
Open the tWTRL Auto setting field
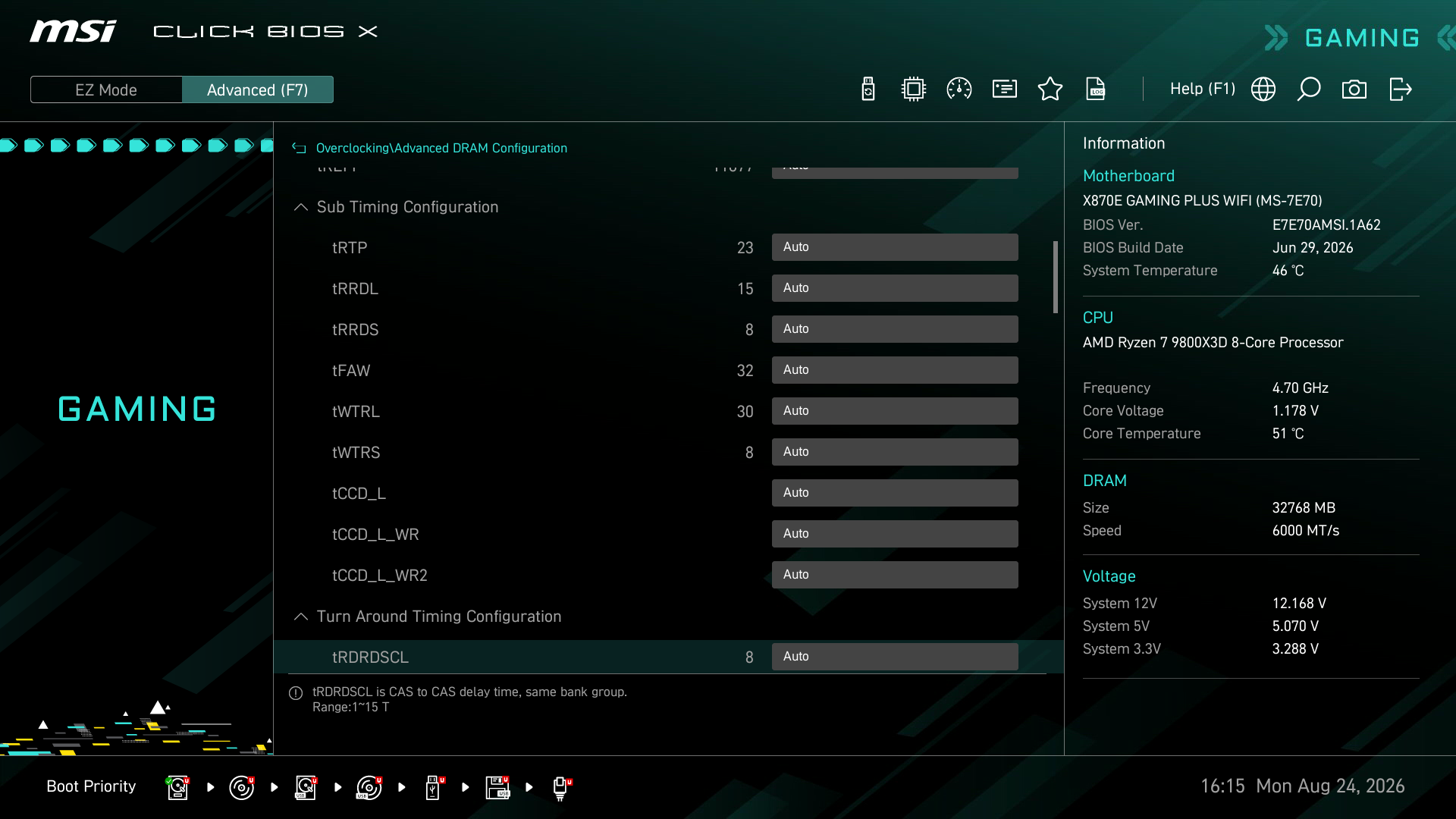[x=895, y=411]
